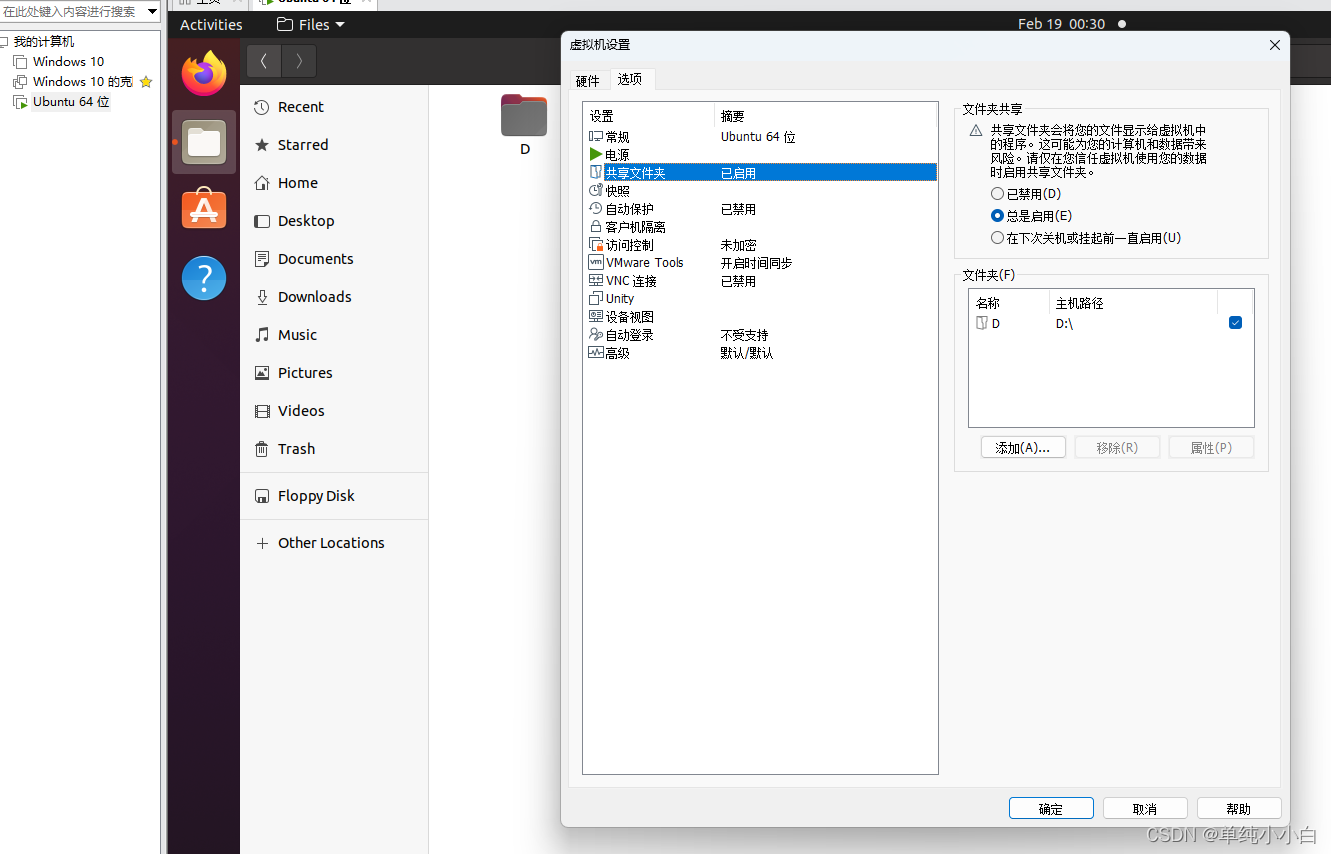Select the 总是启用(E) radio option

pos(1031,216)
